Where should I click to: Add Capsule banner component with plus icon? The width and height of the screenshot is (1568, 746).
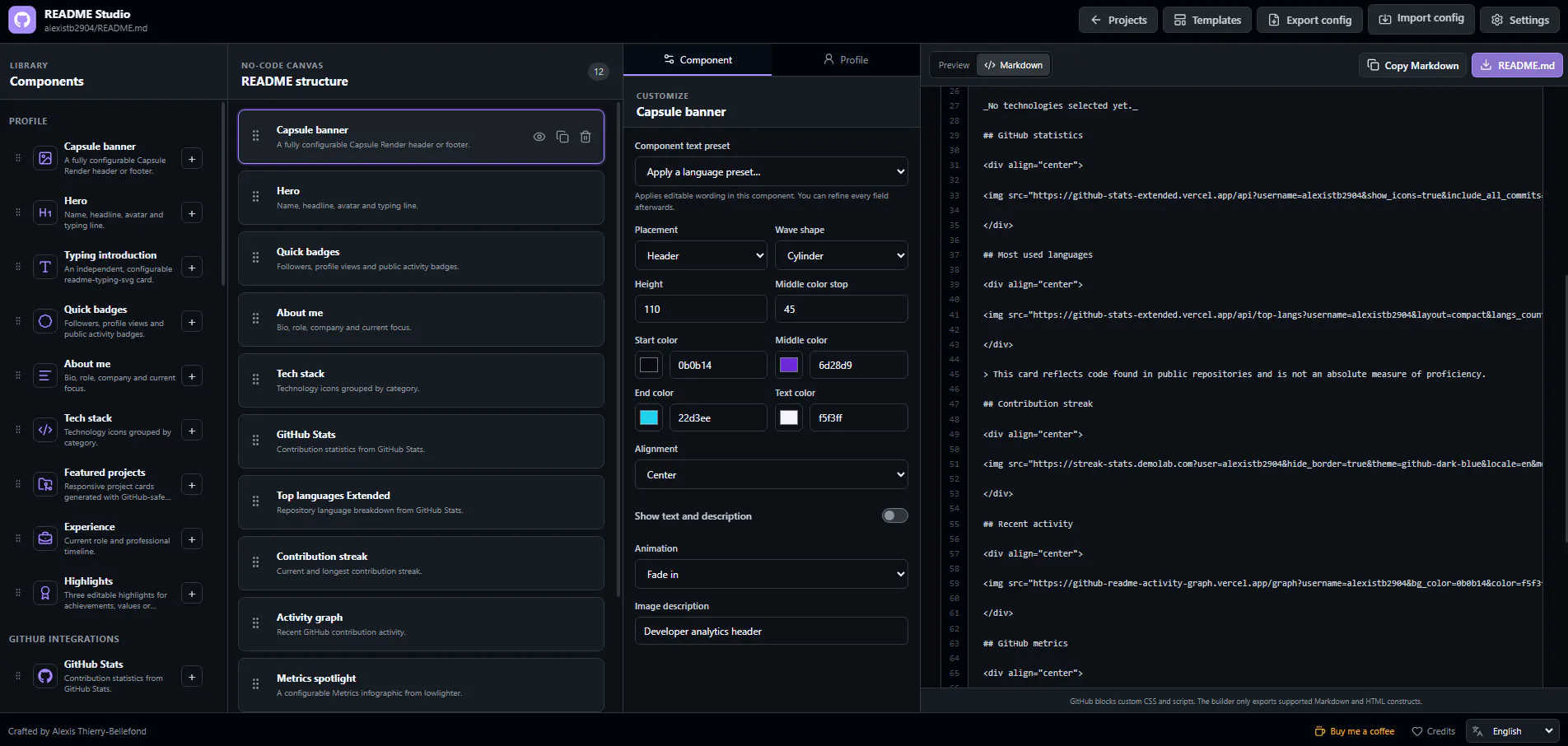tap(192, 159)
